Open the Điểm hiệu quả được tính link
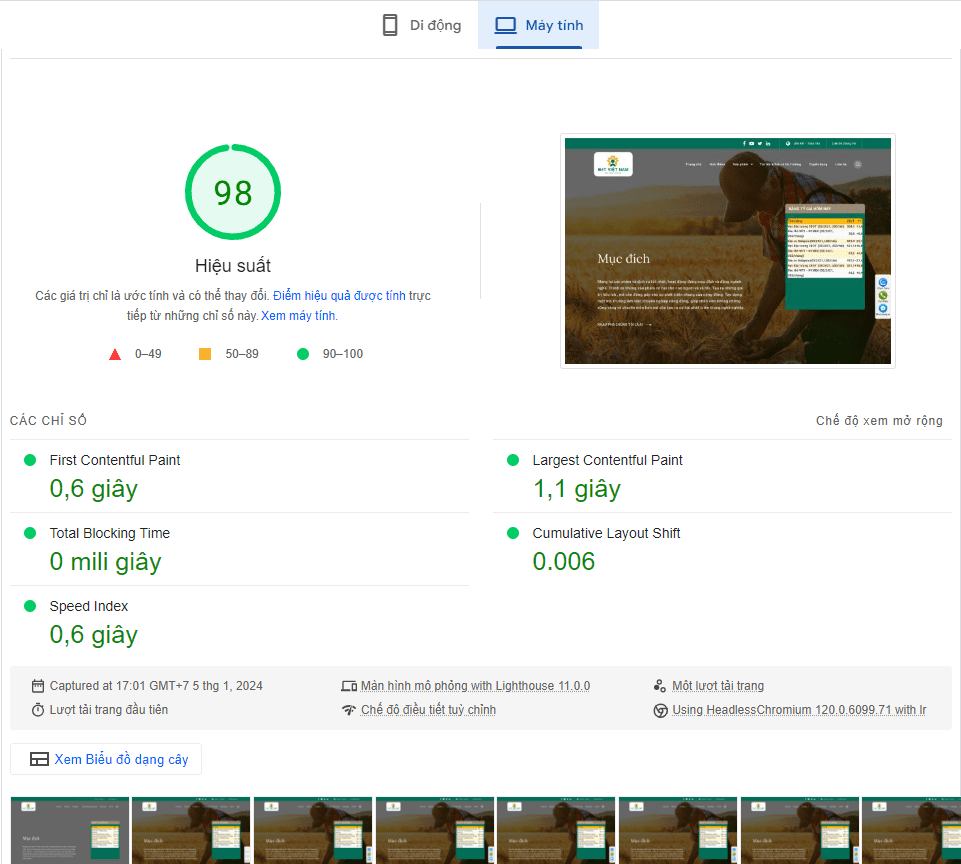Screen dimensions: 961x864 (339, 296)
